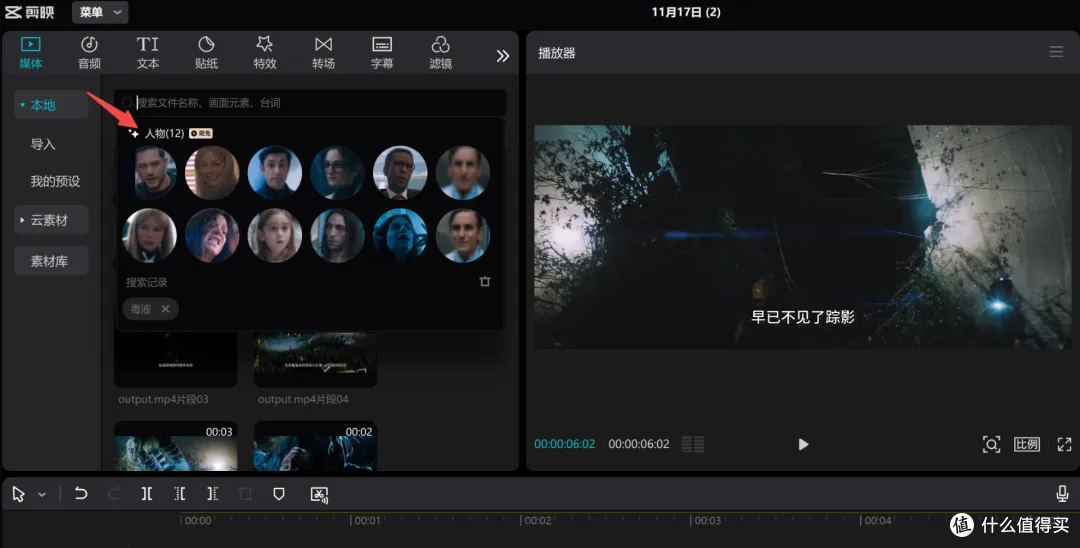Open the 比例 aspect ratio button
This screenshot has height=548, width=1080.
click(1026, 444)
